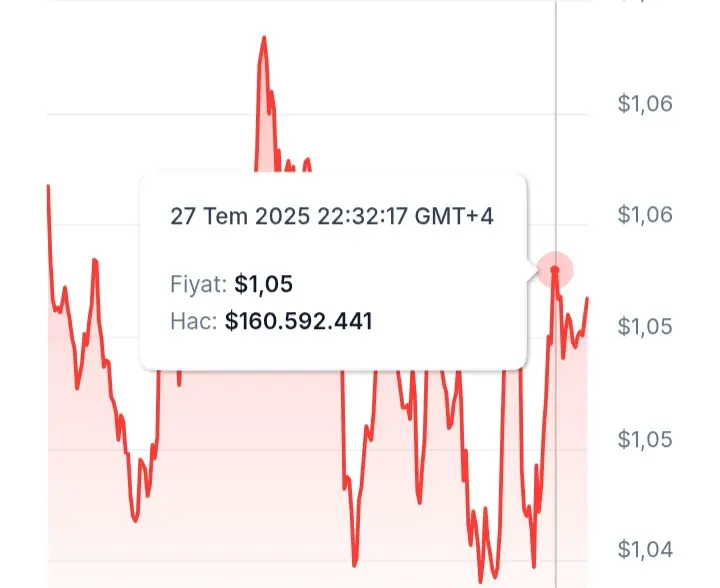
Task: Click the Hac label in the tooltip
Action: (x=193, y=321)
